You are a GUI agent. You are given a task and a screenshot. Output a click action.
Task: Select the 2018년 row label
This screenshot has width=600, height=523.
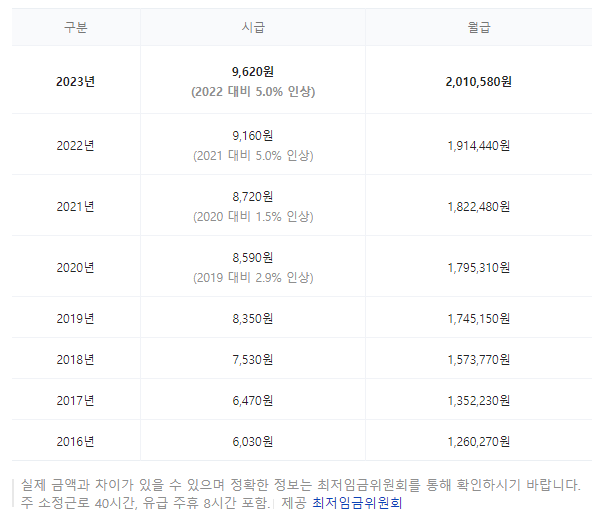75,359
